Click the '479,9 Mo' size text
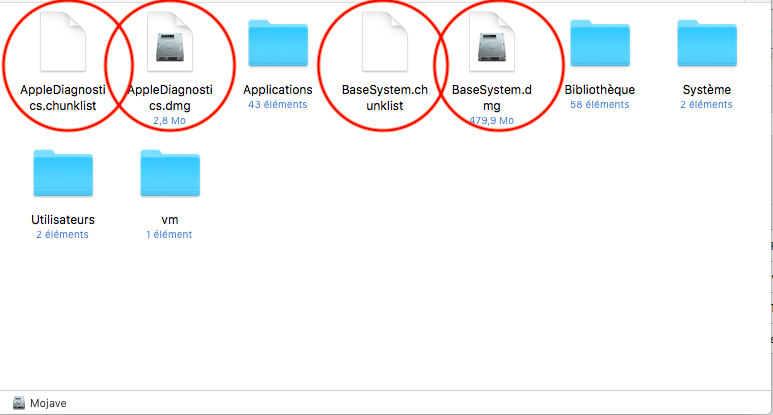 pyautogui.click(x=492, y=120)
